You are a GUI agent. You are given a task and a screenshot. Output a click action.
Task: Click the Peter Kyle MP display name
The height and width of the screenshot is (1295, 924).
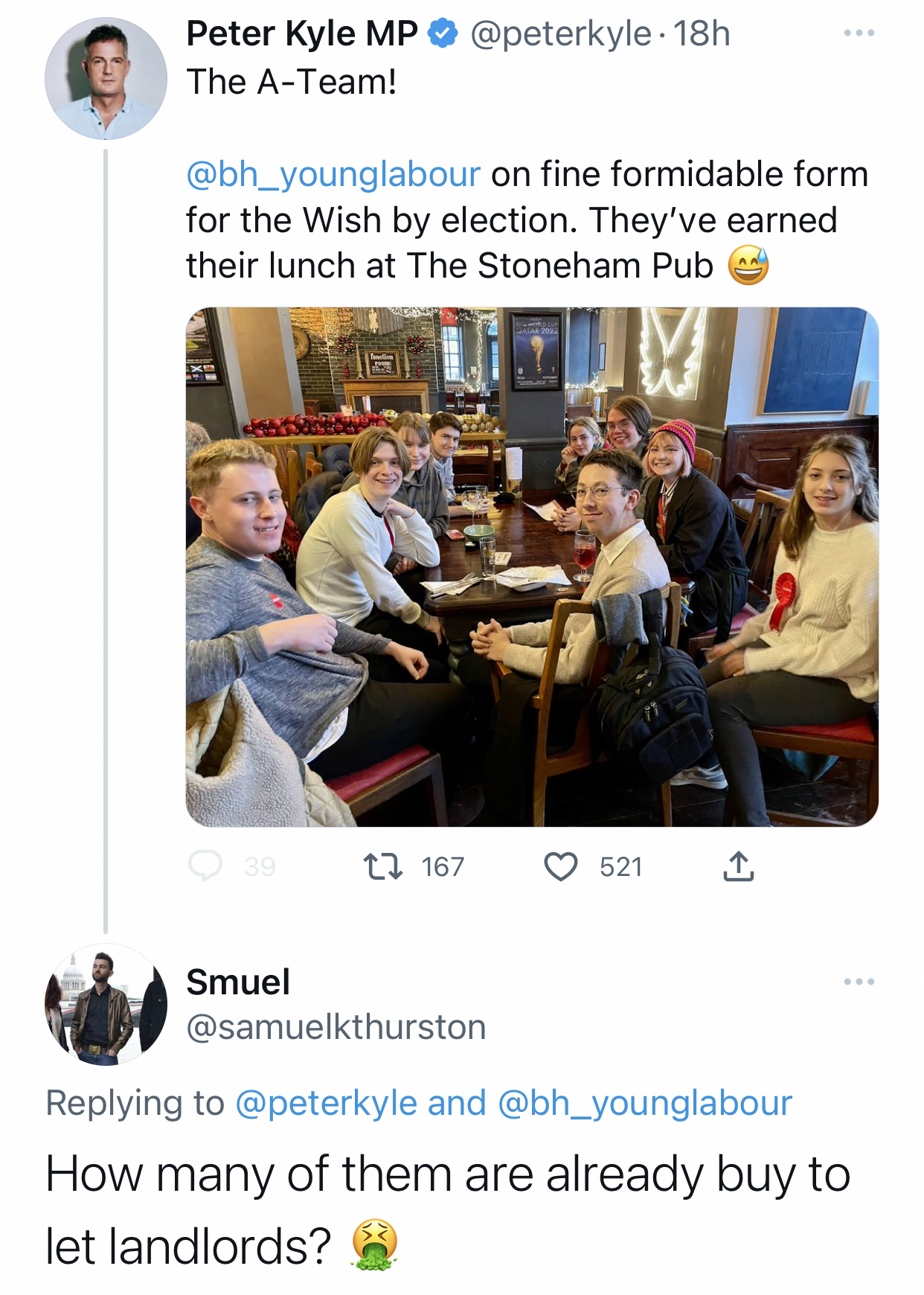302,34
